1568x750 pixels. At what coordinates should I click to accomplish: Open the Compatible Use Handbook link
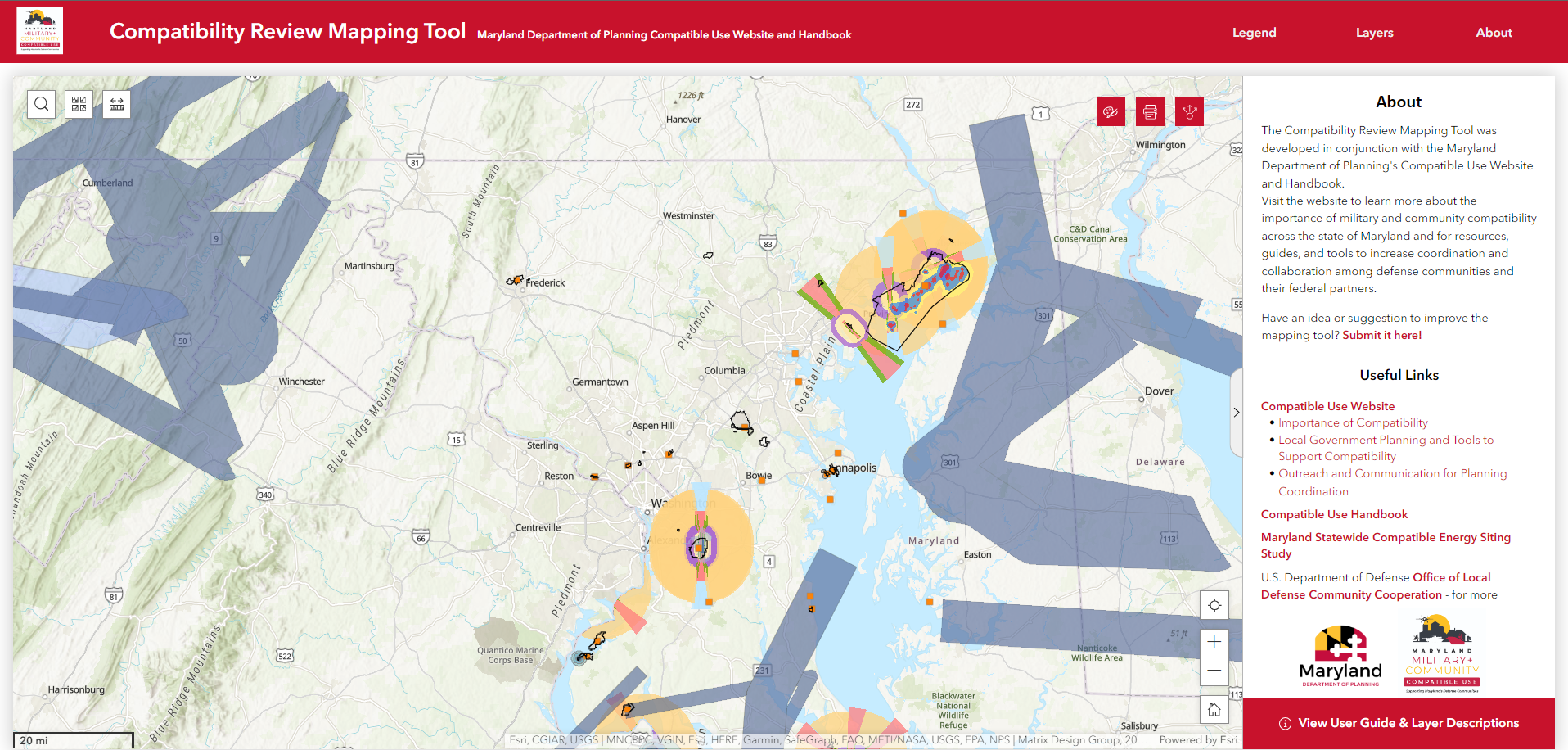pos(1334,514)
